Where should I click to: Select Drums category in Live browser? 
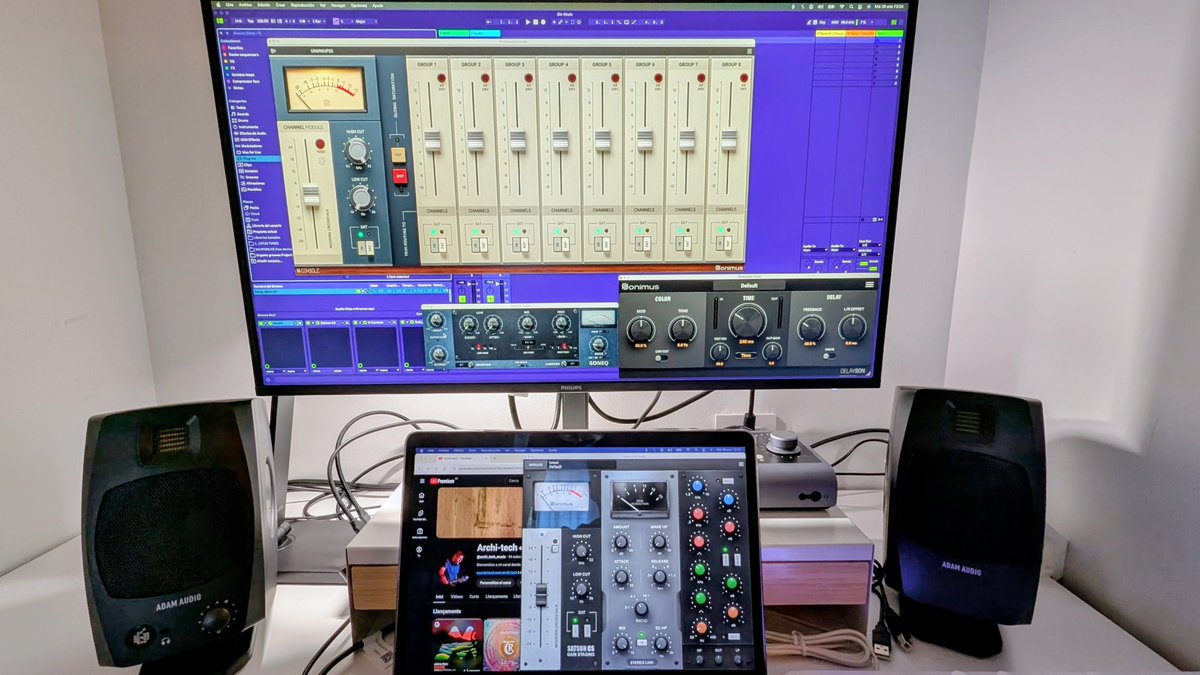[240, 120]
